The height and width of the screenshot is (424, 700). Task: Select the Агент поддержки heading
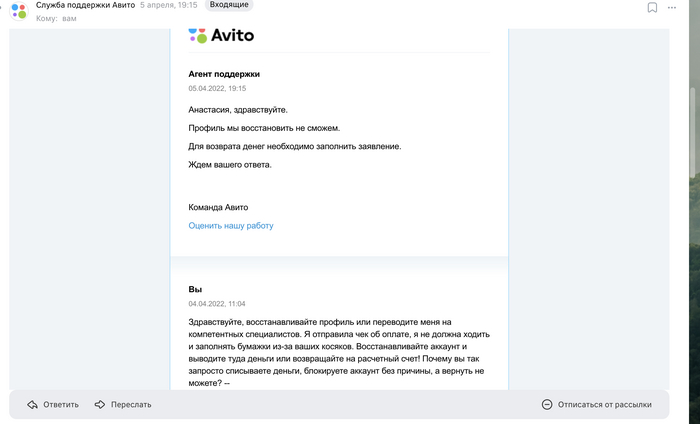coord(224,74)
